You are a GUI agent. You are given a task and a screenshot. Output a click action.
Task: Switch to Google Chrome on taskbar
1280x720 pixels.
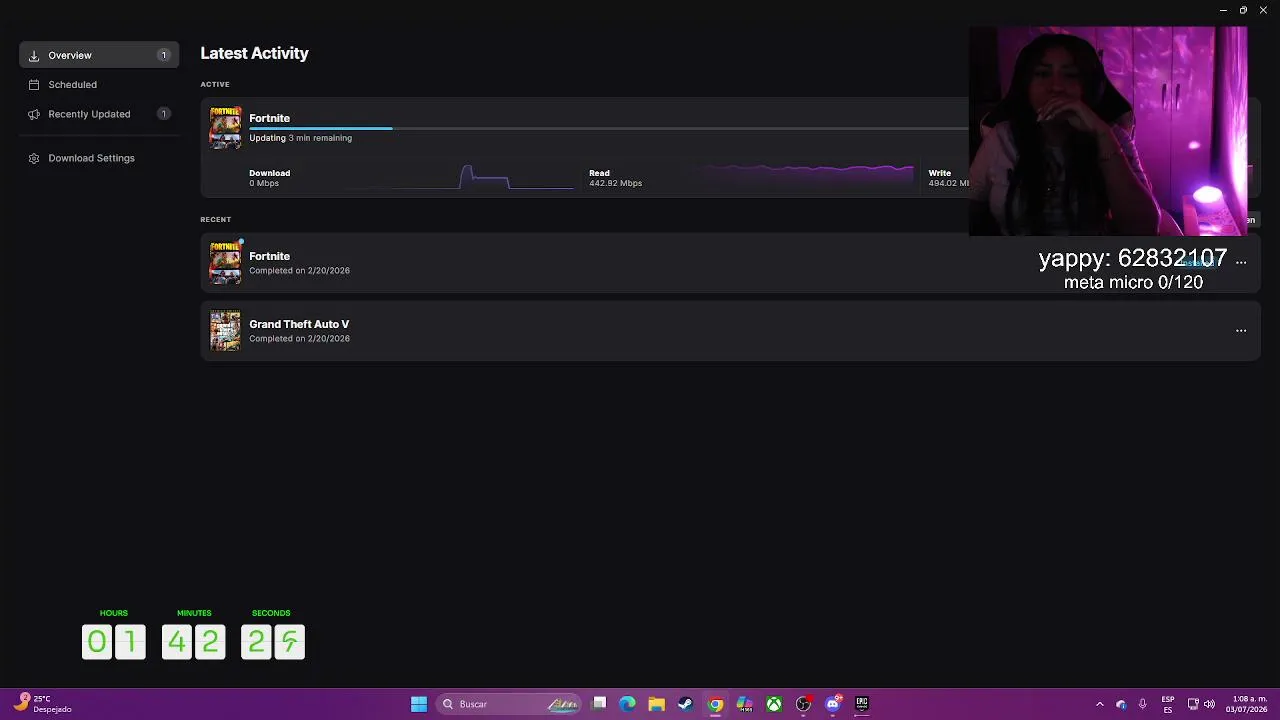pos(715,704)
